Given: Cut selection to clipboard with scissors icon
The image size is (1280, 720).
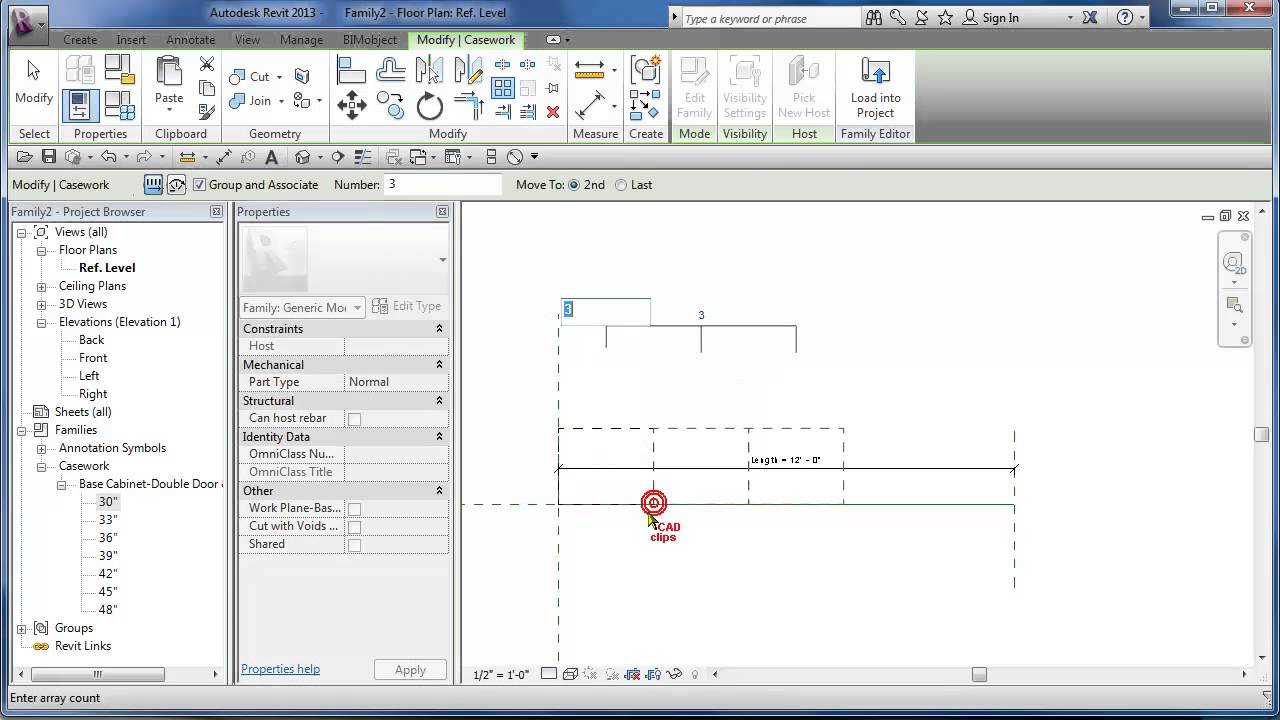Looking at the screenshot, I should pos(207,65).
